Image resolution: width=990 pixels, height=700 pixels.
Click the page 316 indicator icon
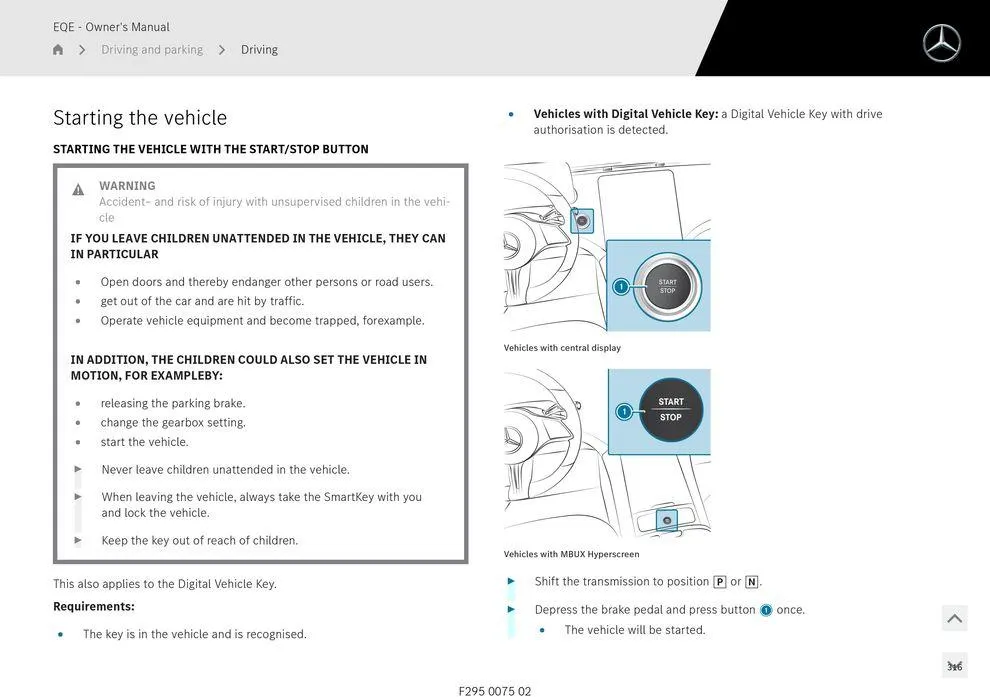point(954,664)
